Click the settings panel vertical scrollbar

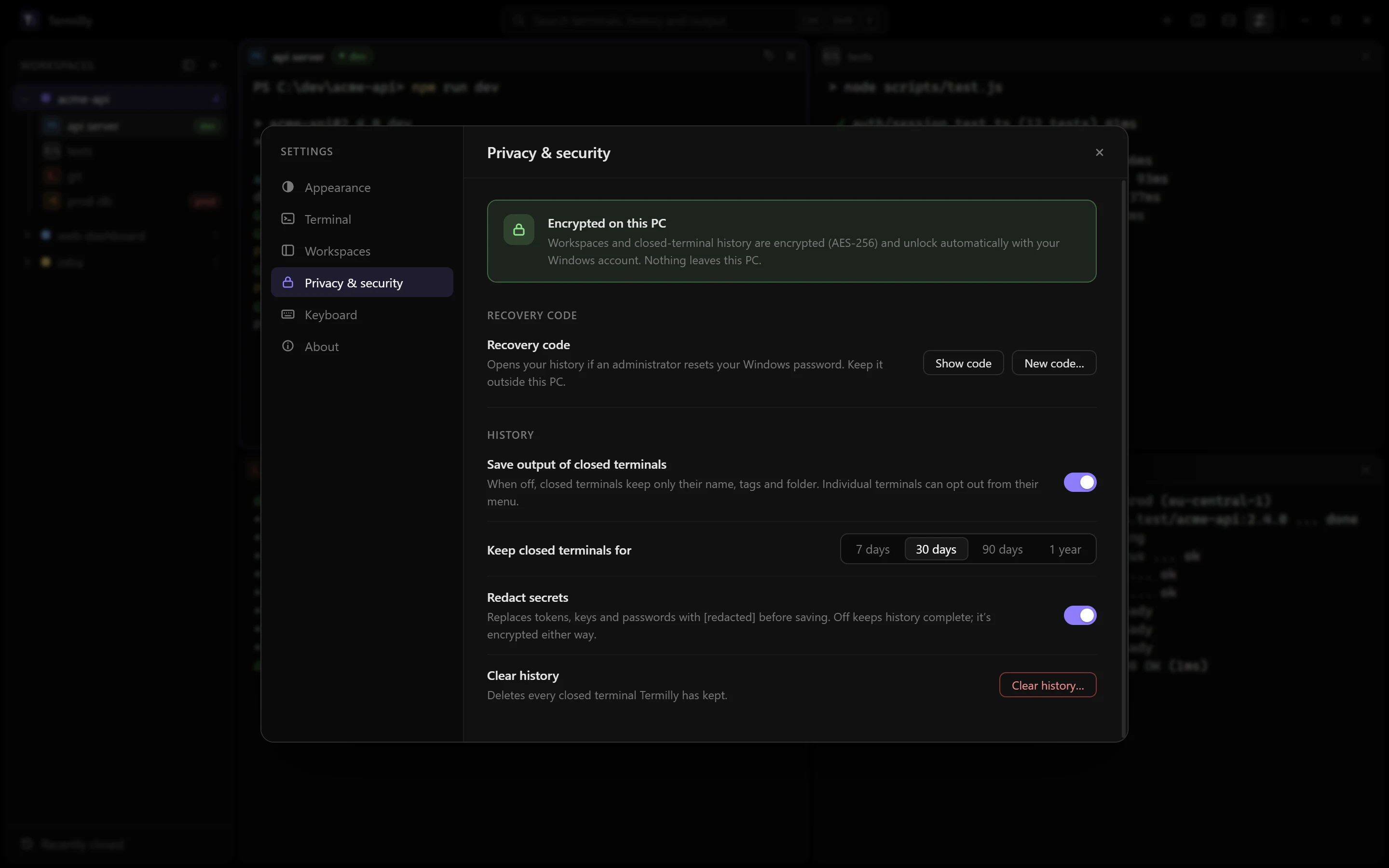1123,459
